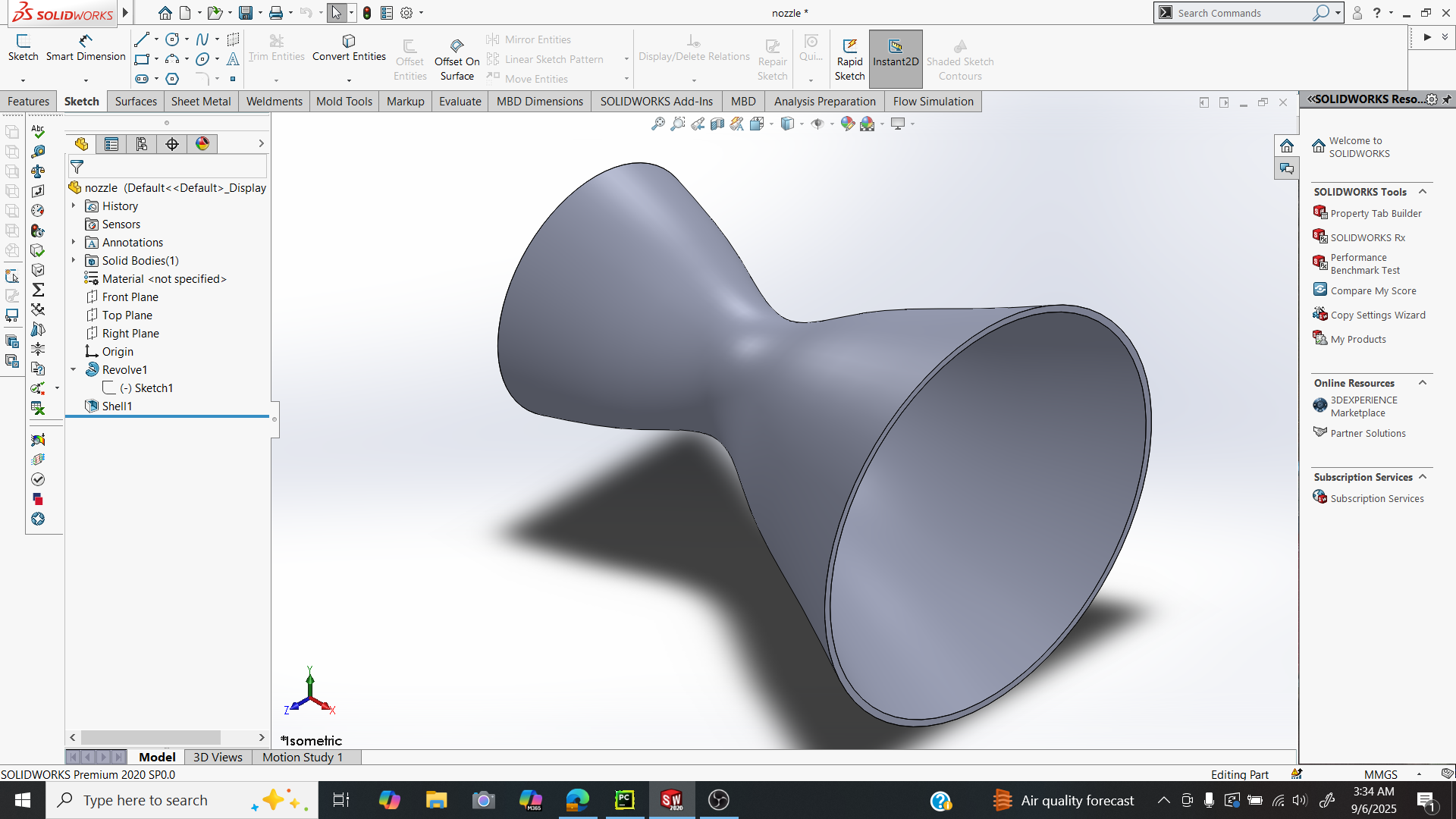Open the 3D Views tab

coord(218,757)
